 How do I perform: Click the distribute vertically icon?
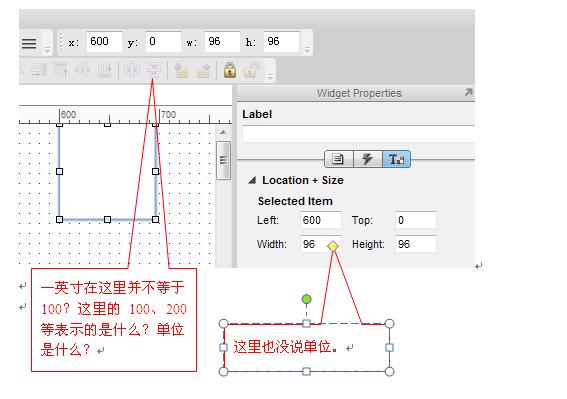click(154, 70)
